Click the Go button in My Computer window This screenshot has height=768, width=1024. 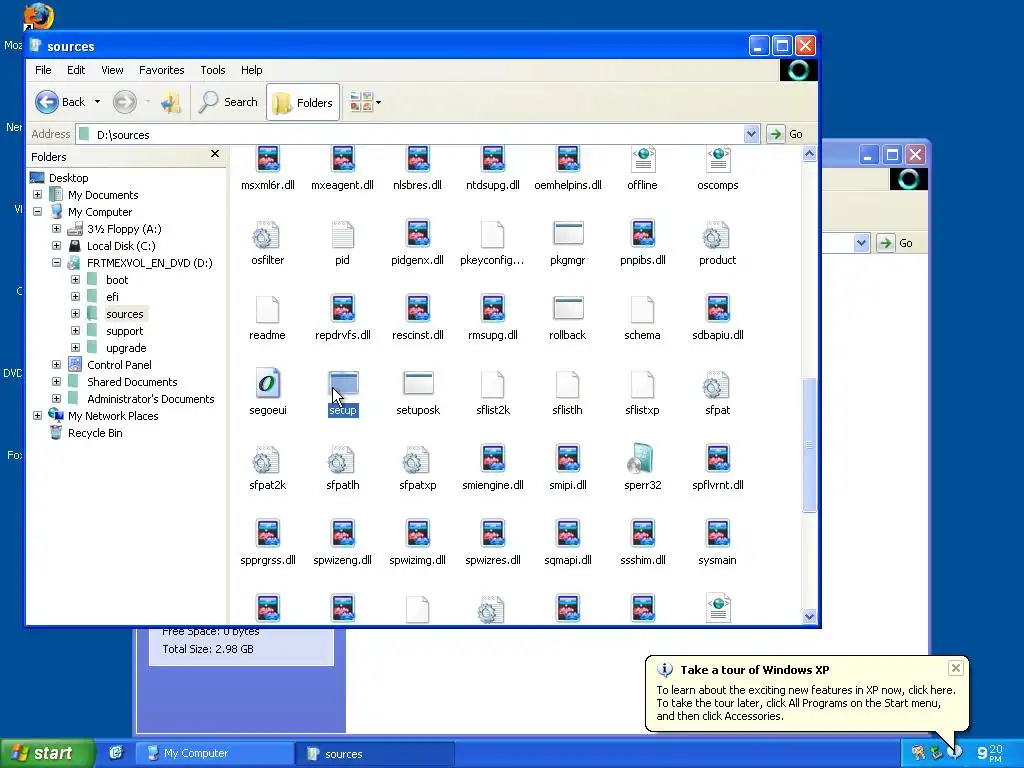(x=895, y=243)
